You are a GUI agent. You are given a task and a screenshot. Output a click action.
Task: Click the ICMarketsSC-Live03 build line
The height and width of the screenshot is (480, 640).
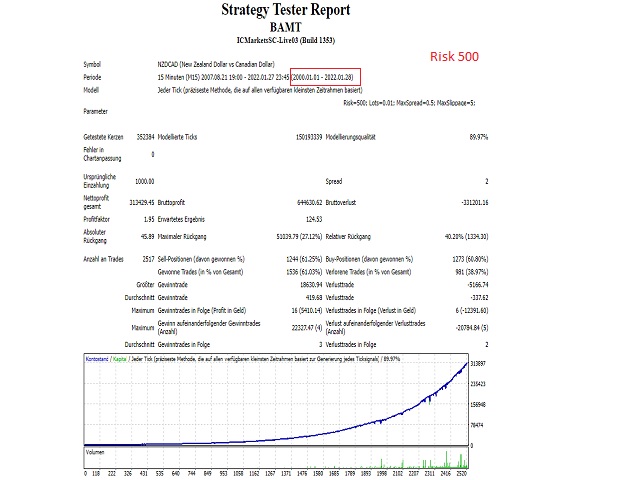(286, 40)
